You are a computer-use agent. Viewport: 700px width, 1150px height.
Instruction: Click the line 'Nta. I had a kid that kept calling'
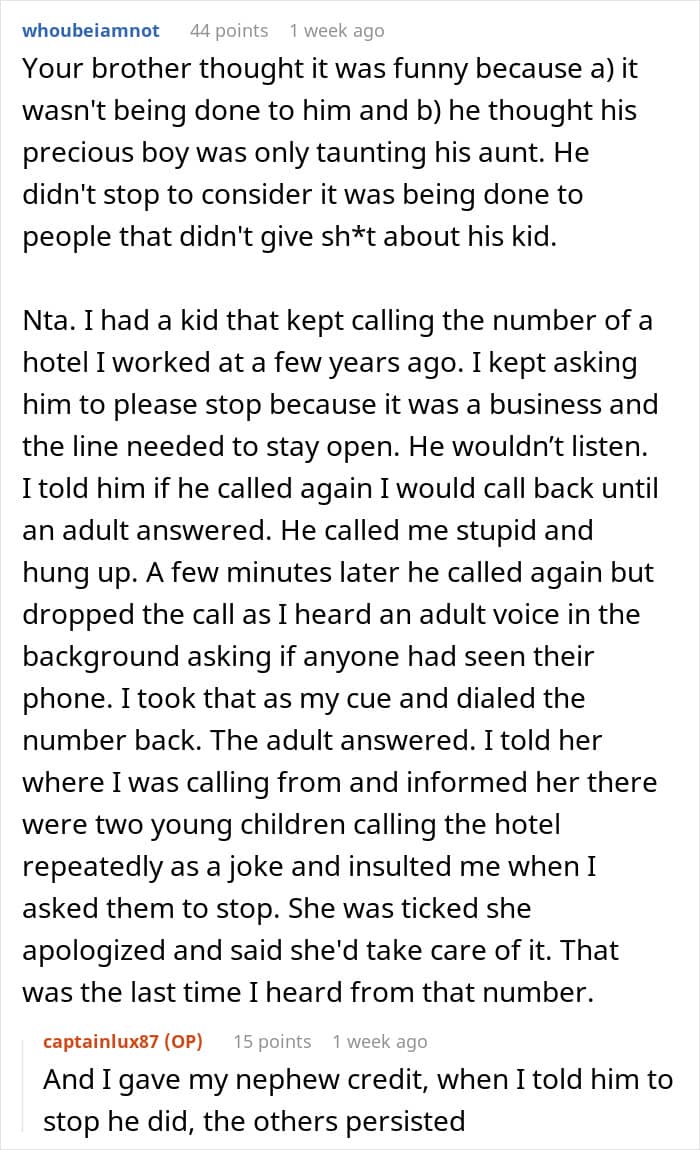pos(337,321)
